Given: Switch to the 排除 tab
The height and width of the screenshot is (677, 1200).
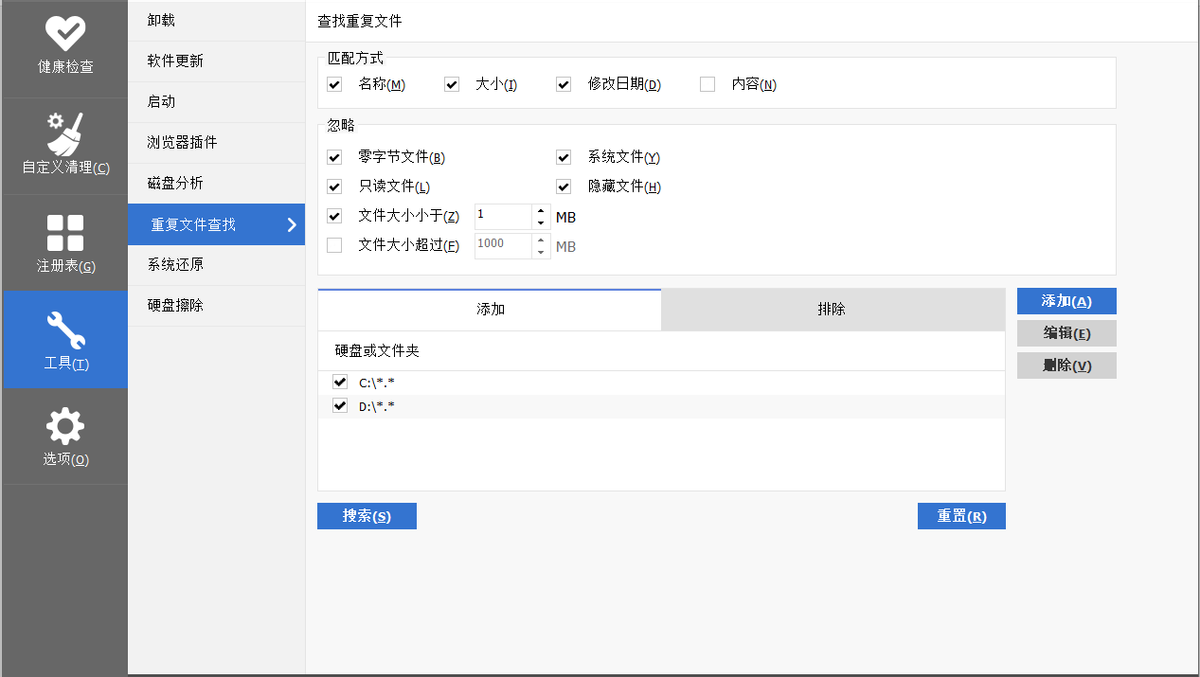Looking at the screenshot, I should tap(832, 309).
